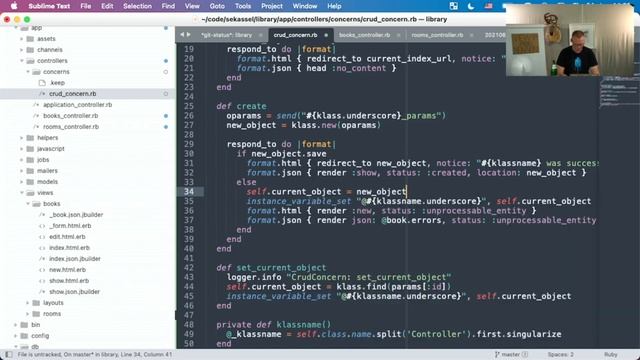Image resolution: width=640 pixels, height=360 pixels.
Task: Switch to the git-status library tab
Action: click(x=227, y=35)
